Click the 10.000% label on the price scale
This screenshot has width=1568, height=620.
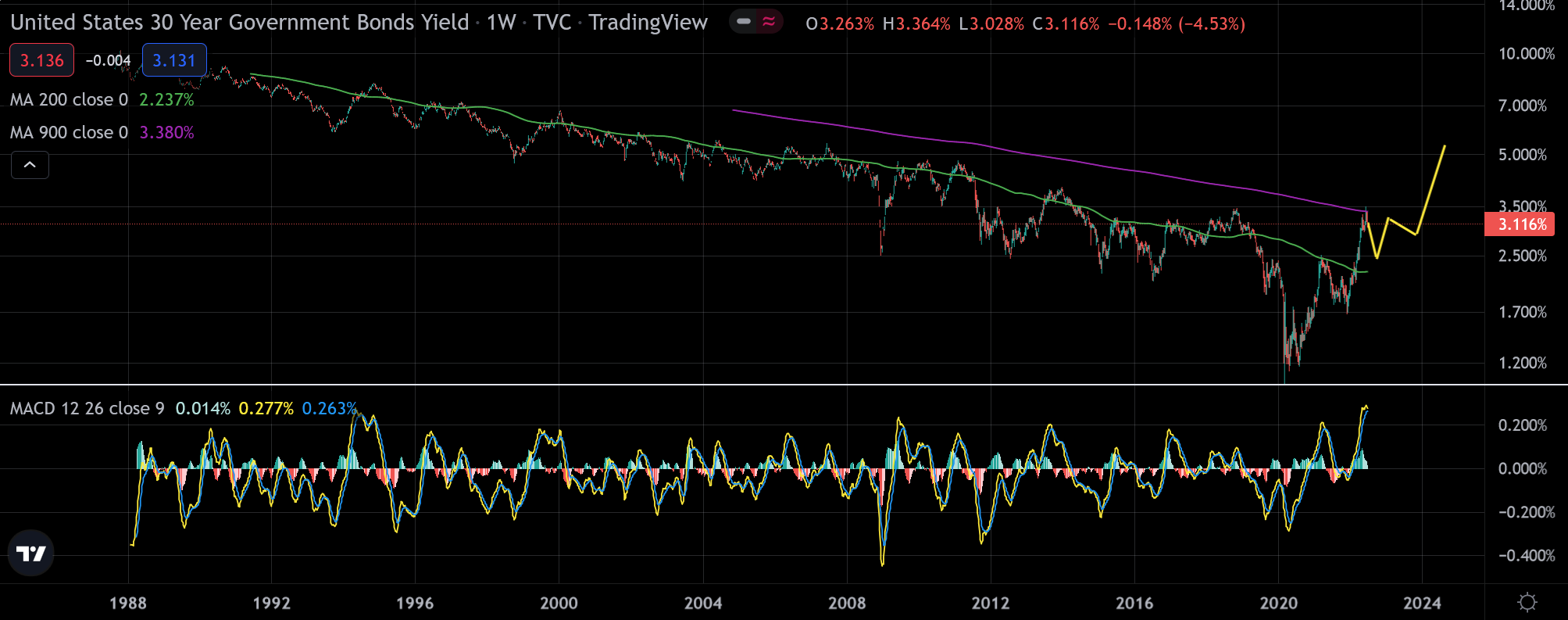pyautogui.click(x=1526, y=54)
